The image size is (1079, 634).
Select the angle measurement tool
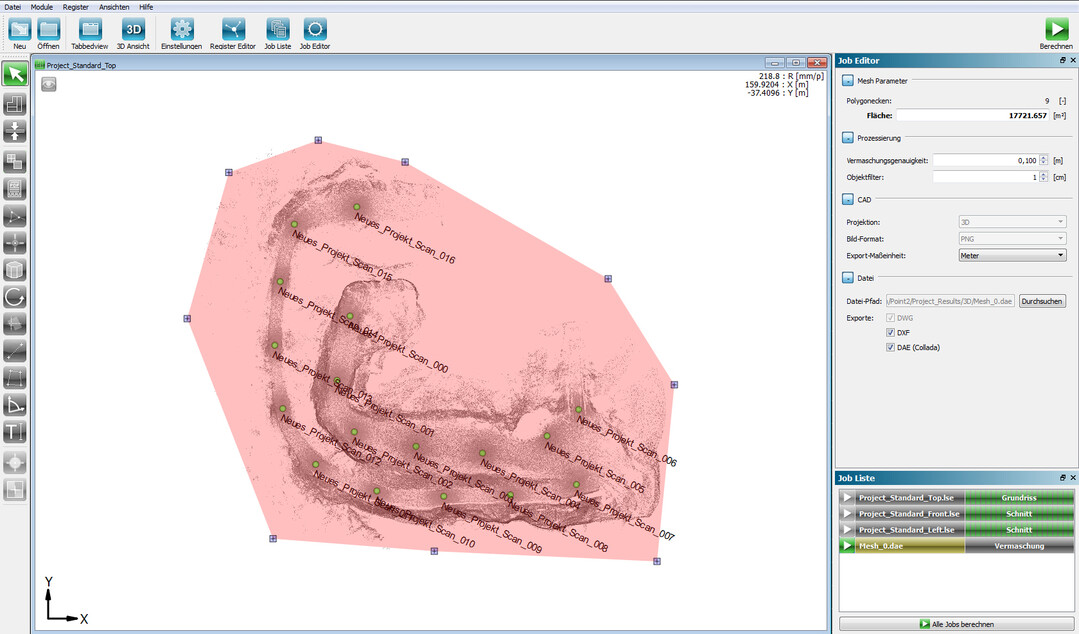coord(15,405)
